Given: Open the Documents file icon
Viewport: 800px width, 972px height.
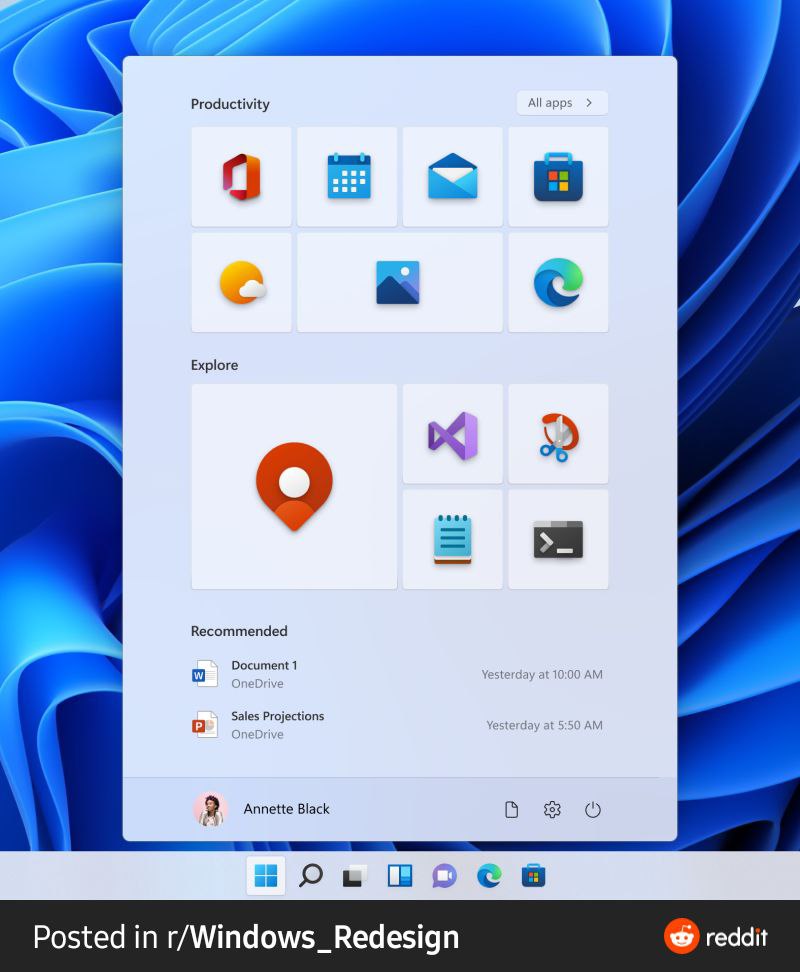Looking at the screenshot, I should (511, 810).
